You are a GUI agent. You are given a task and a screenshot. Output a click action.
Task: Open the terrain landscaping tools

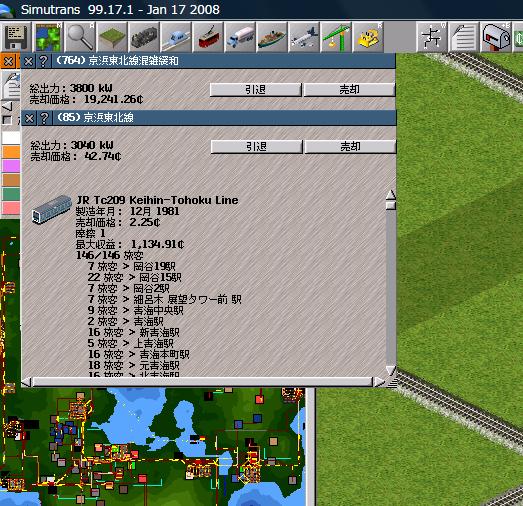point(112,37)
